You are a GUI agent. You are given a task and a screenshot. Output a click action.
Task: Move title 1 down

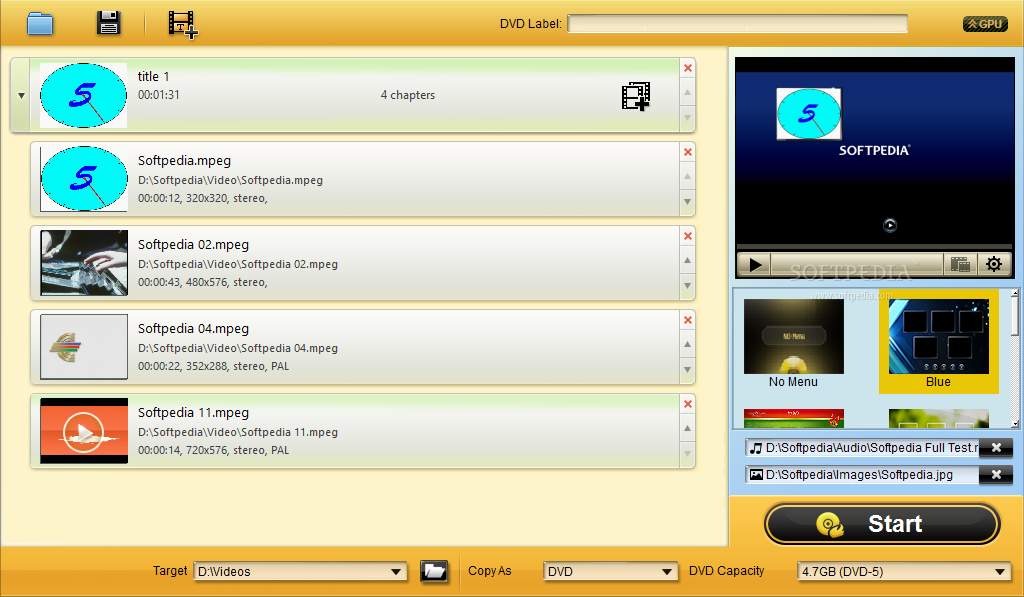click(x=688, y=118)
